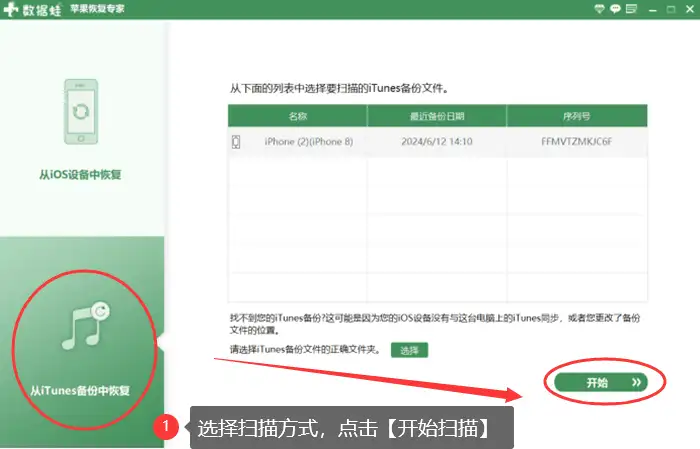Open the menu list icon in title bar
This screenshot has width=700, height=449.
[x=631, y=9]
